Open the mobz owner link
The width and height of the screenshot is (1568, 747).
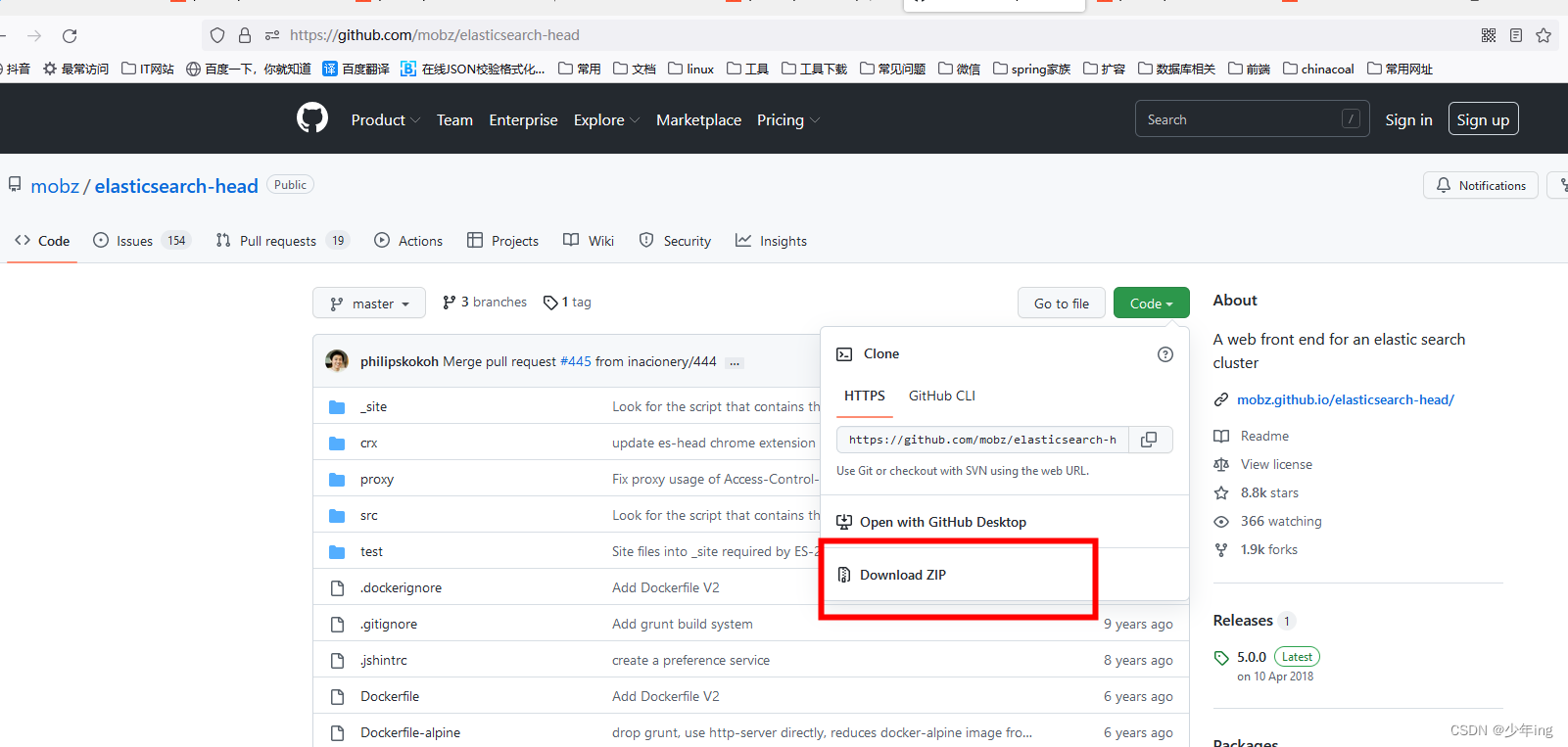point(55,186)
